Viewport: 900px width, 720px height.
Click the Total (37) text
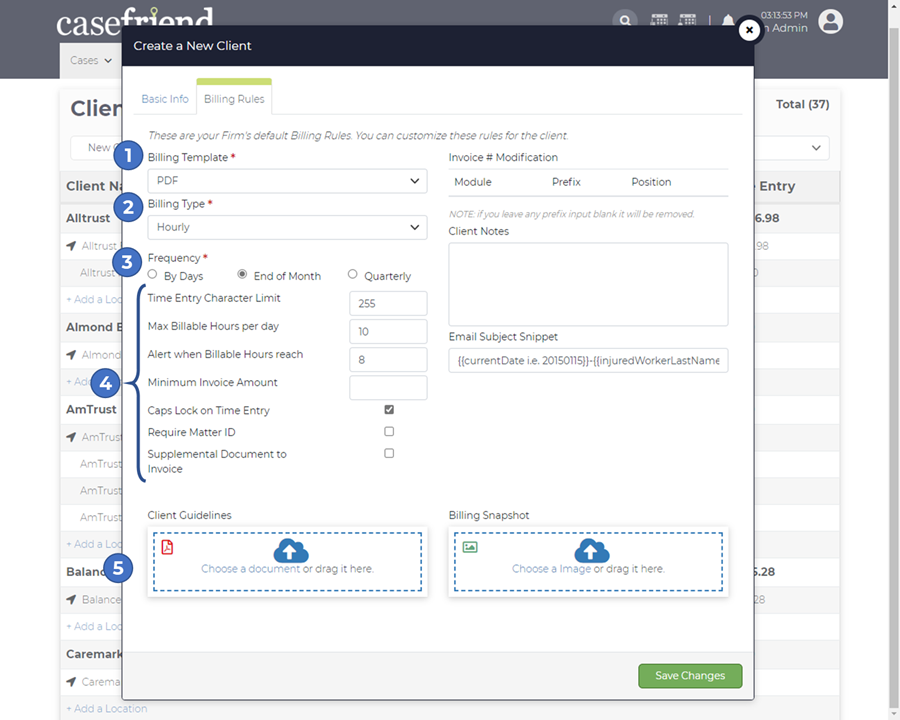coord(802,104)
